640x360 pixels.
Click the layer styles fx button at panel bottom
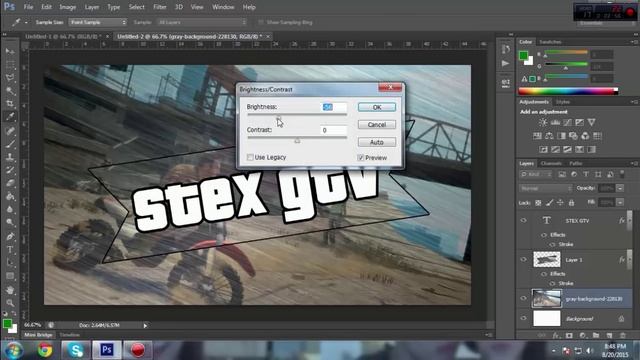[556, 336]
